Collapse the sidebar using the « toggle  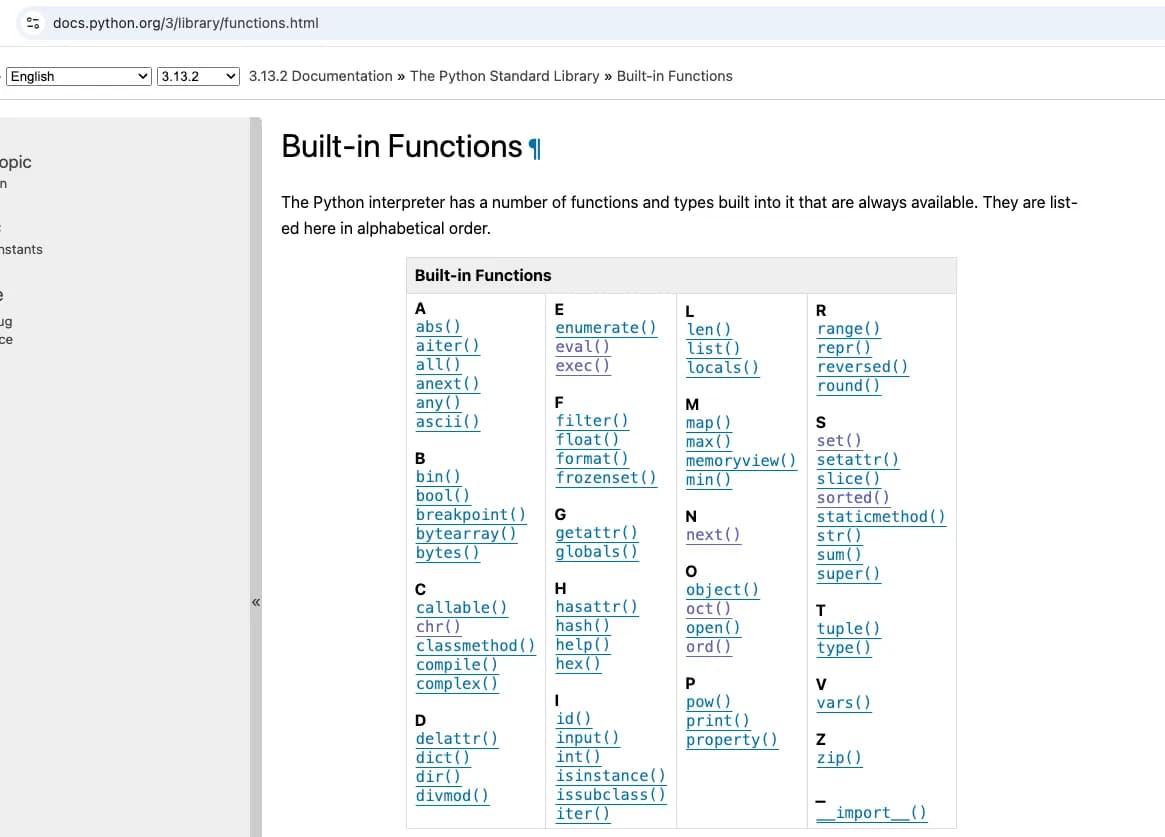[256, 602]
